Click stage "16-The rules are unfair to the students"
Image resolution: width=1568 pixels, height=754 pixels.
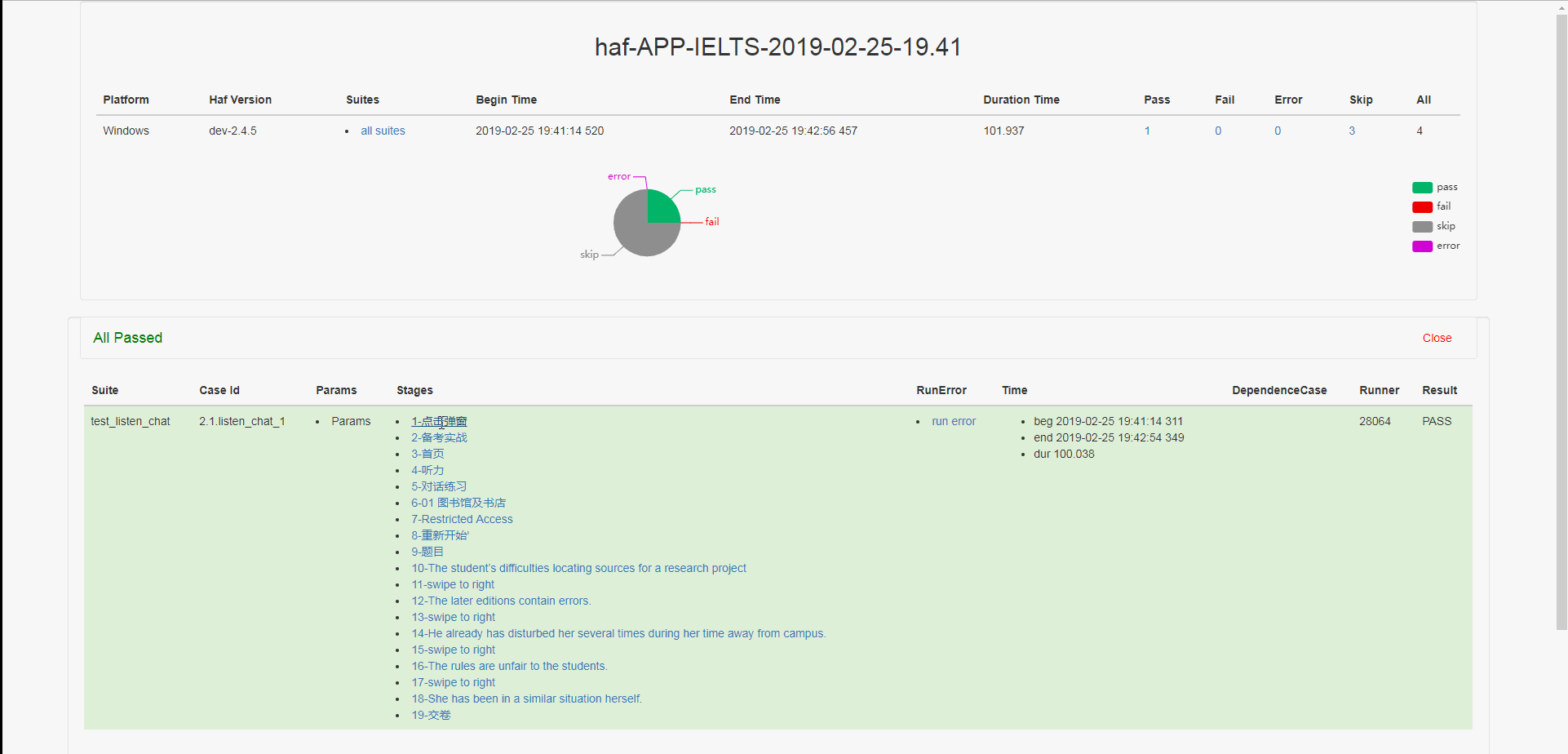coord(508,666)
